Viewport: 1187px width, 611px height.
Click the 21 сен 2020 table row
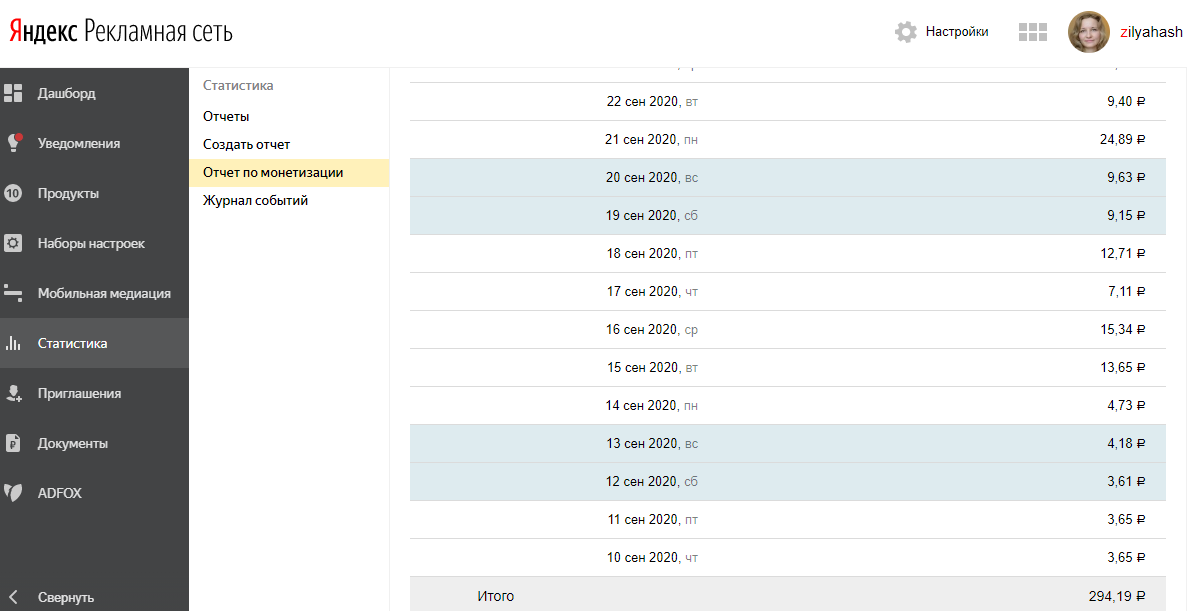point(787,139)
